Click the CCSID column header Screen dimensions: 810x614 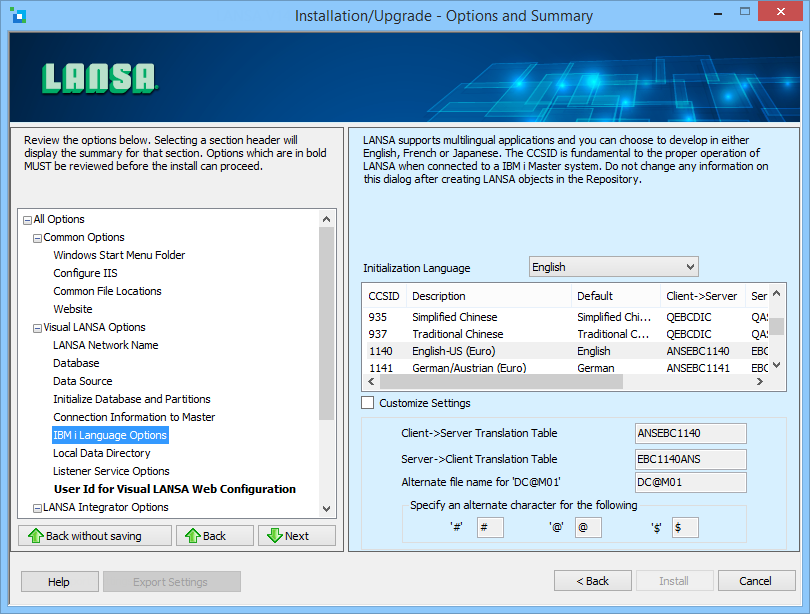coord(384,296)
